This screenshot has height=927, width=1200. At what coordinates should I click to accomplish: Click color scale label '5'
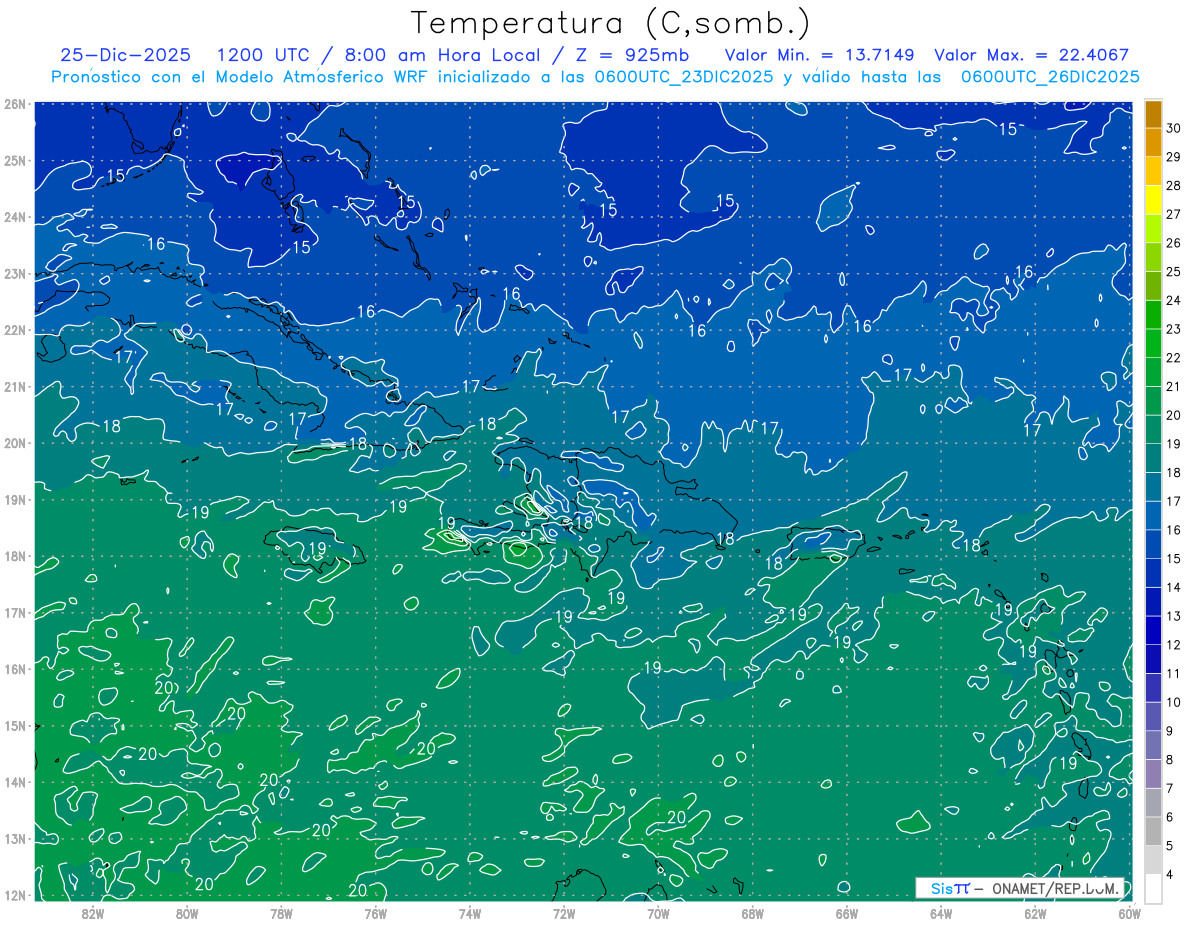pos(1171,845)
